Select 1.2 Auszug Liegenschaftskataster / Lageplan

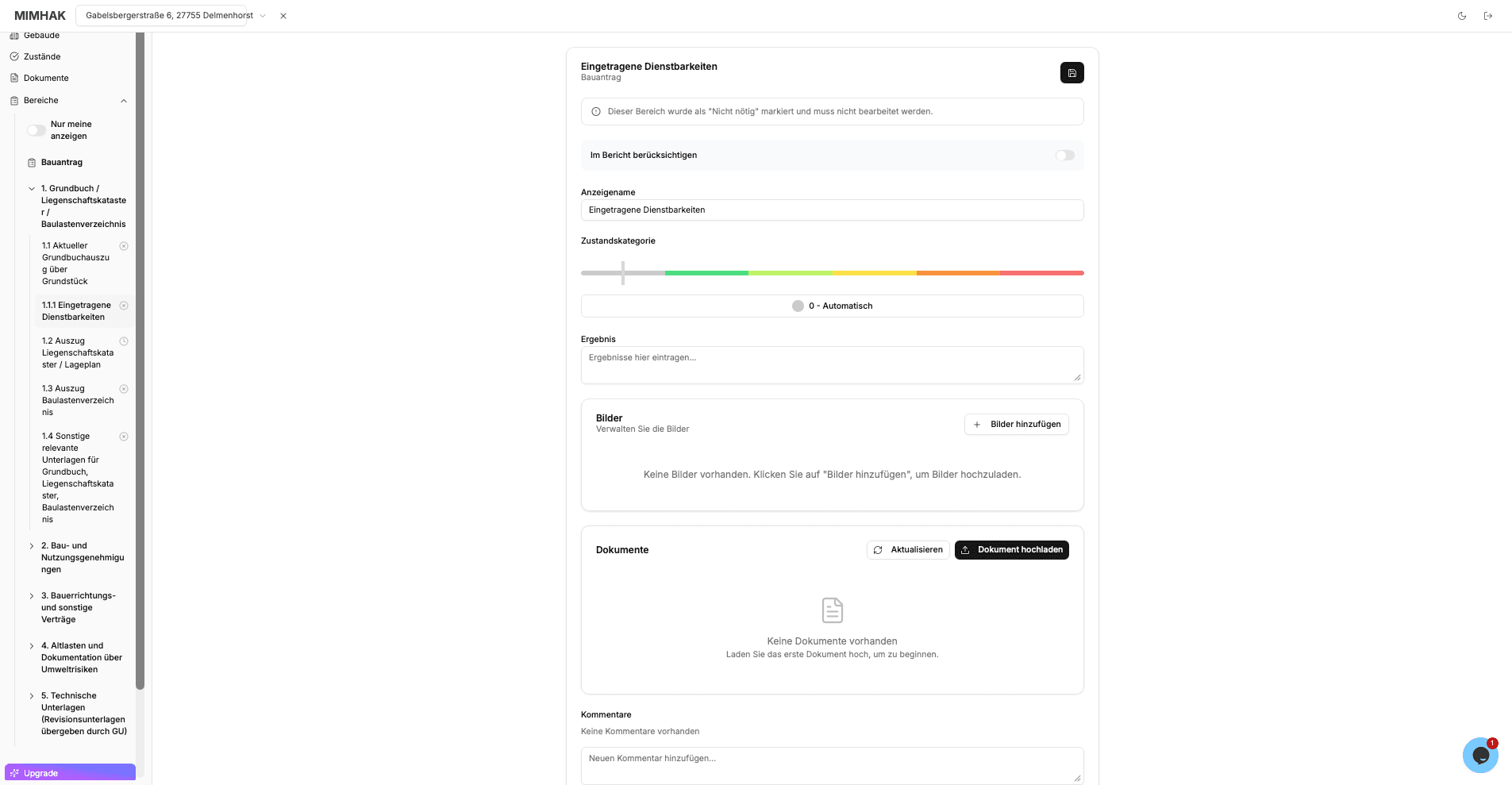point(78,353)
